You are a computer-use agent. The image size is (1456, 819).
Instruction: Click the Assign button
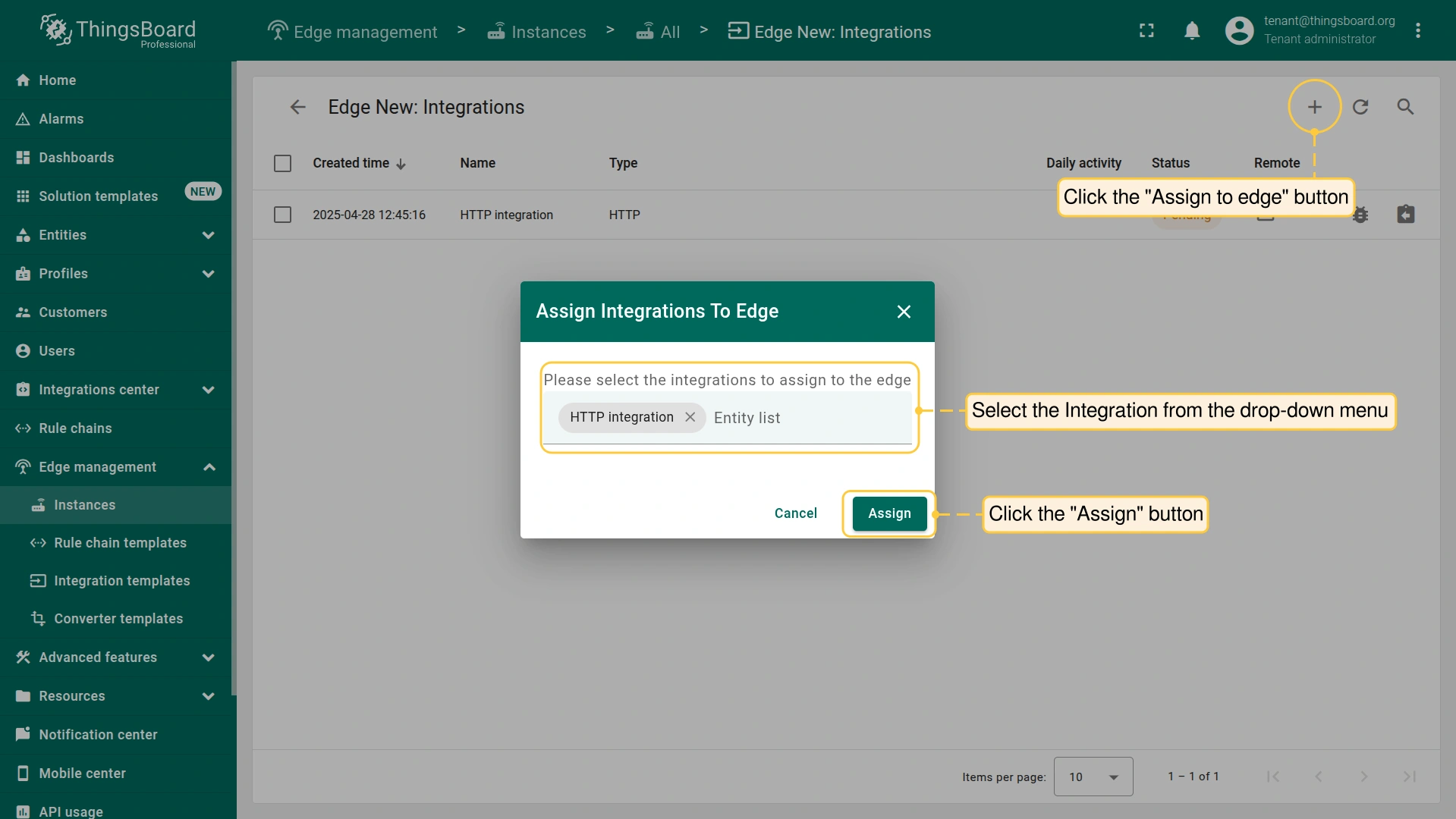pyautogui.click(x=889, y=513)
